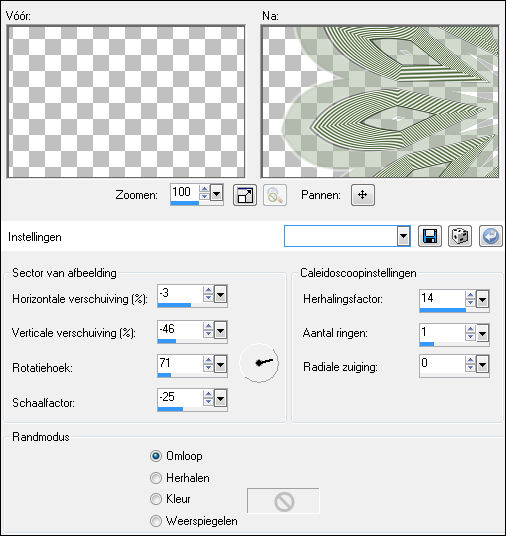Open the Instellingen presets dropdown
The width and height of the screenshot is (506, 536).
coord(403,236)
